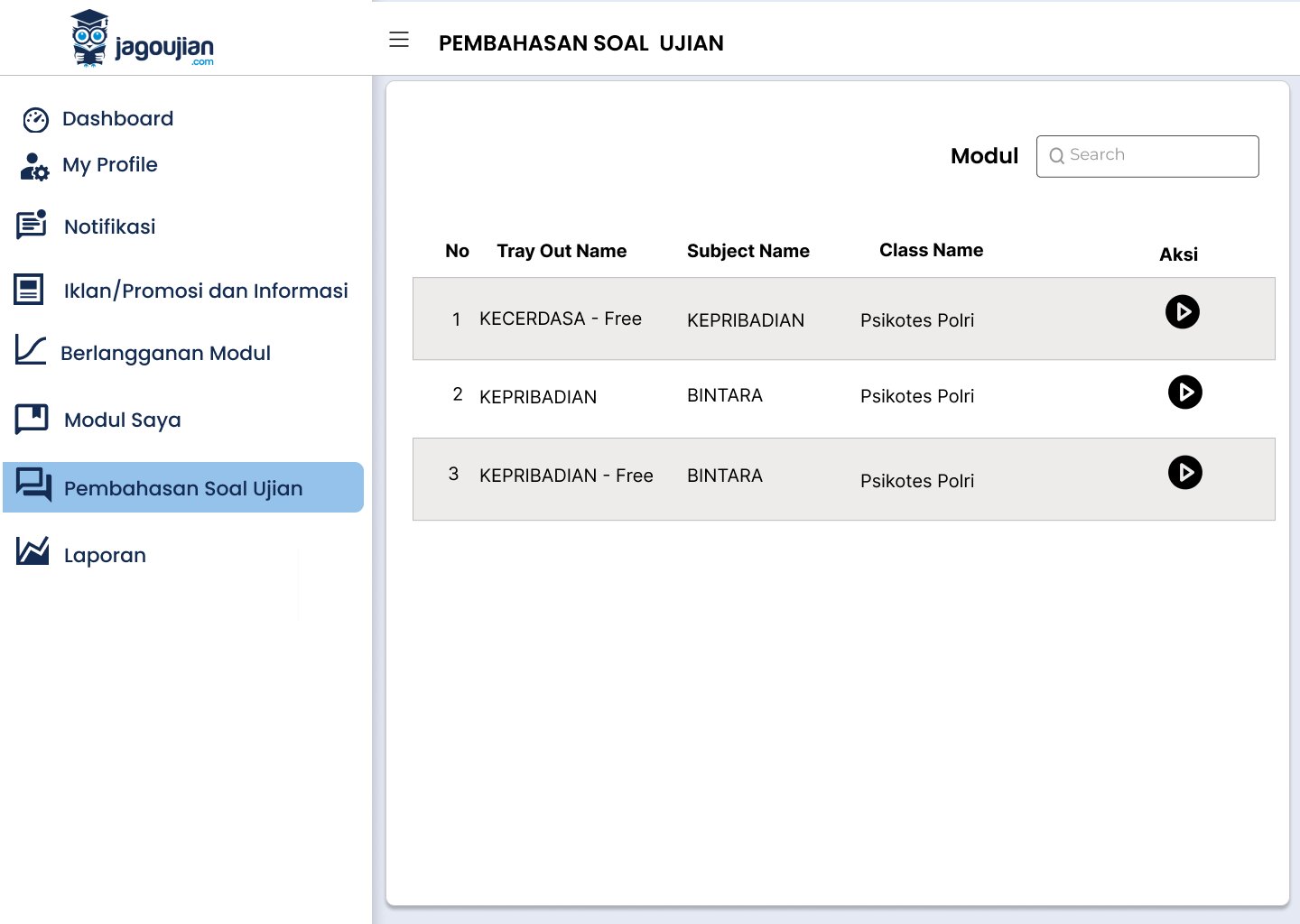This screenshot has height=924, width=1300.
Task: Click the Dashboard gauge icon
Action: coord(36,120)
